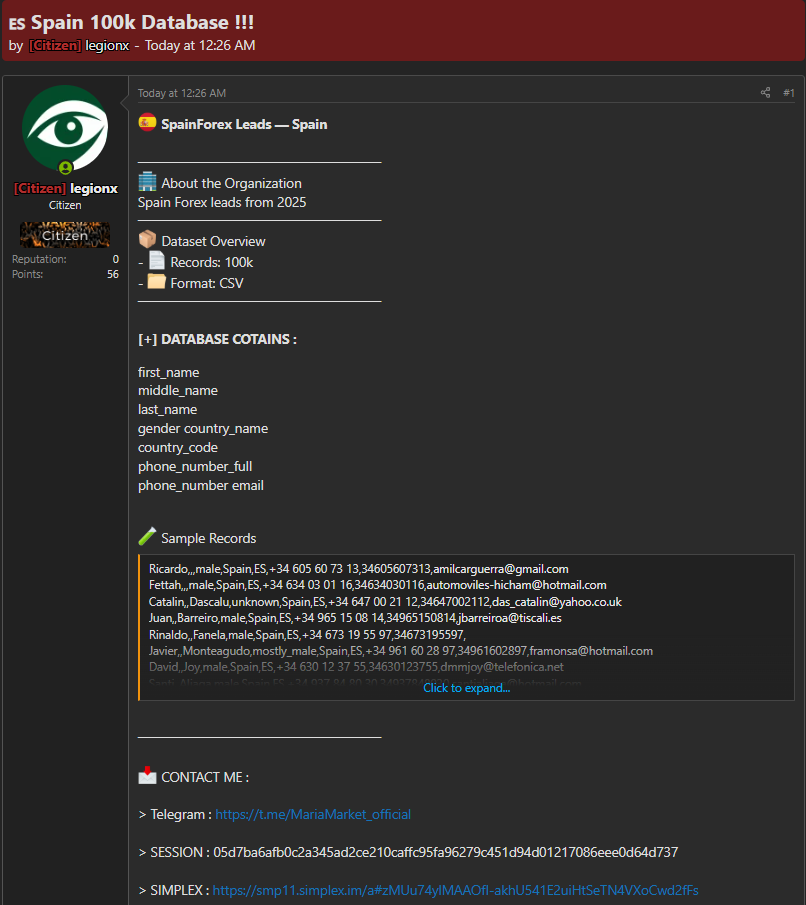Click the Citizen rank banner image
Screen dimensions: 806x905
pos(65,235)
